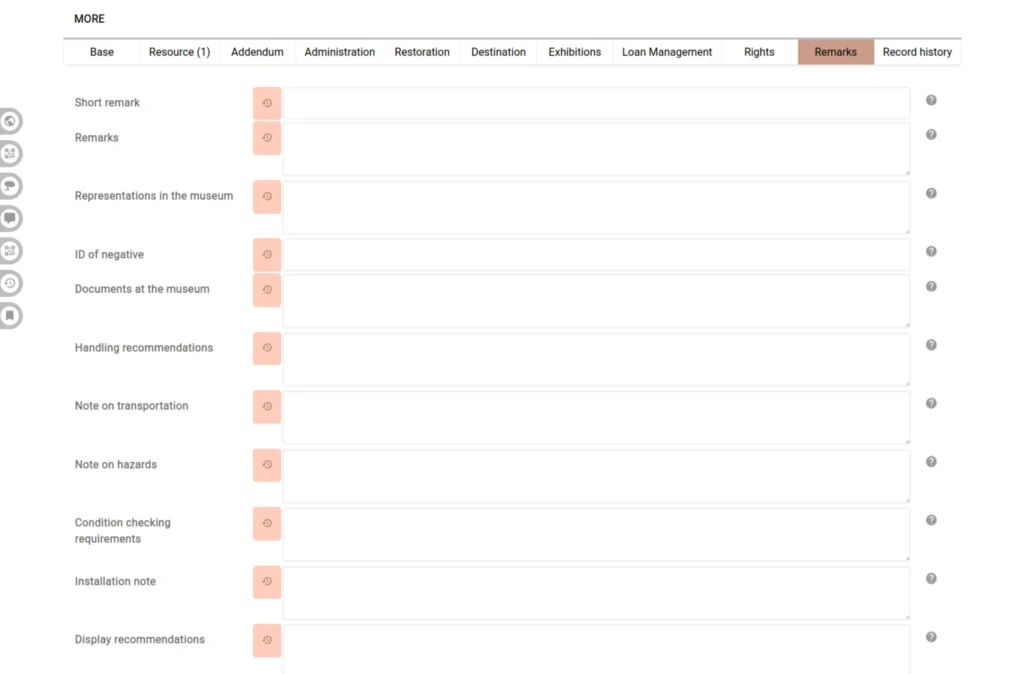Click history icon for Installation note
The image size is (1024, 674).
[x=266, y=582]
